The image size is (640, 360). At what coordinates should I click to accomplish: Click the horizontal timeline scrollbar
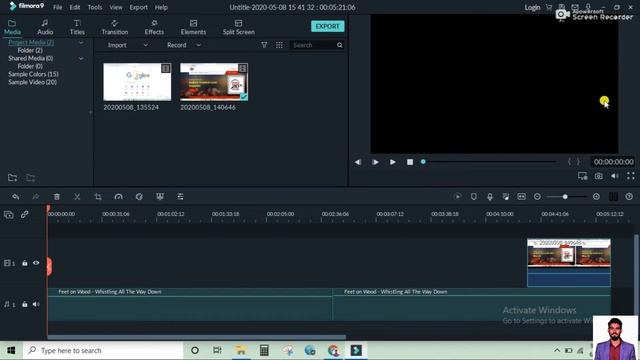[197, 338]
